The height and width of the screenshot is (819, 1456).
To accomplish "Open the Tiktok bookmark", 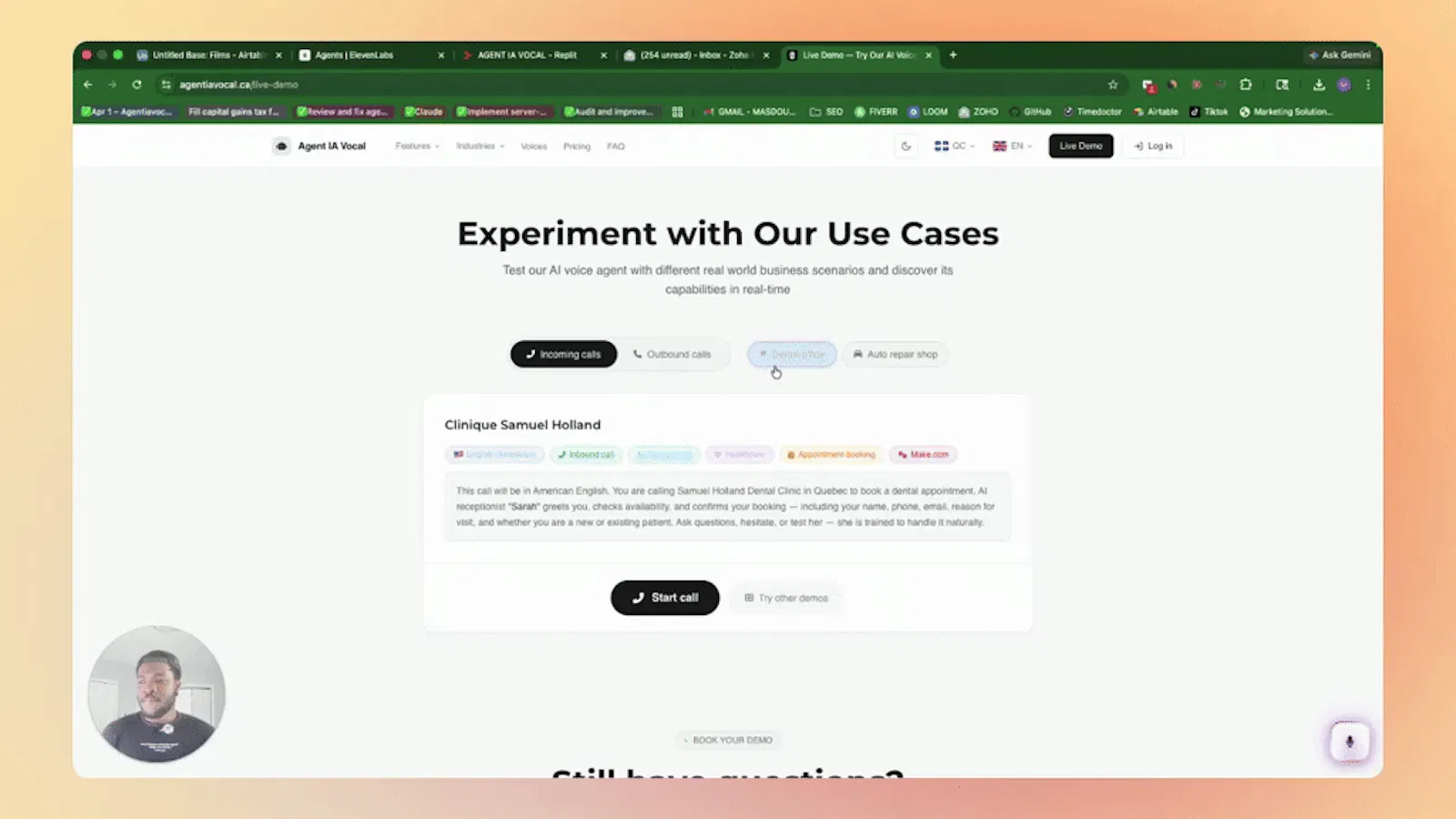I will click(x=1208, y=112).
